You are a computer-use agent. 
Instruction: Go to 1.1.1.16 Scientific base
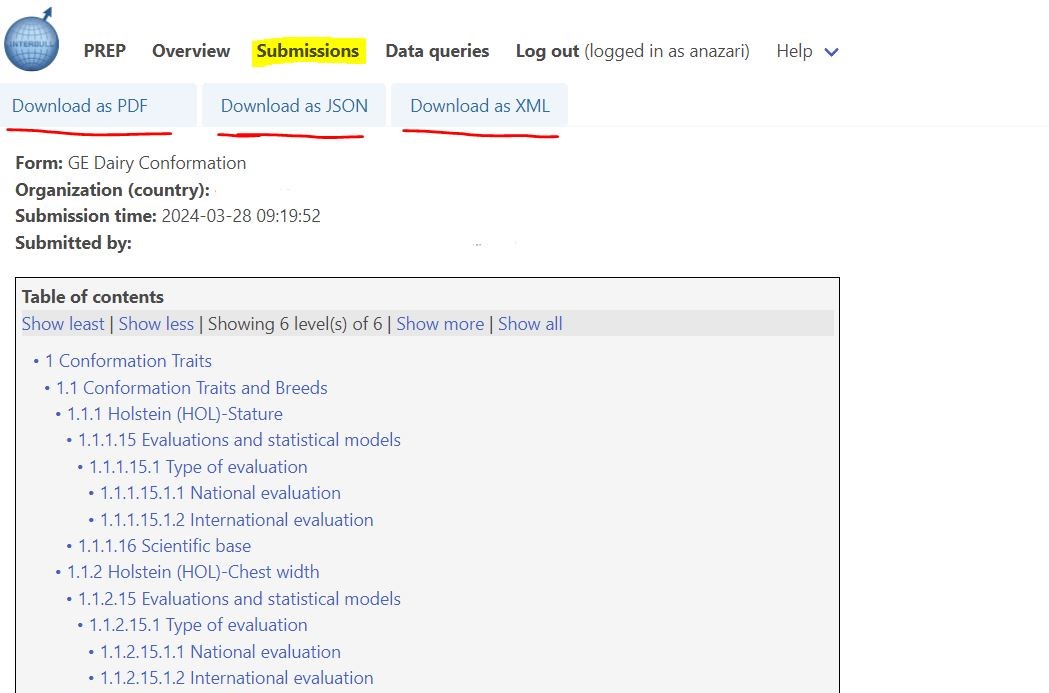(x=164, y=546)
